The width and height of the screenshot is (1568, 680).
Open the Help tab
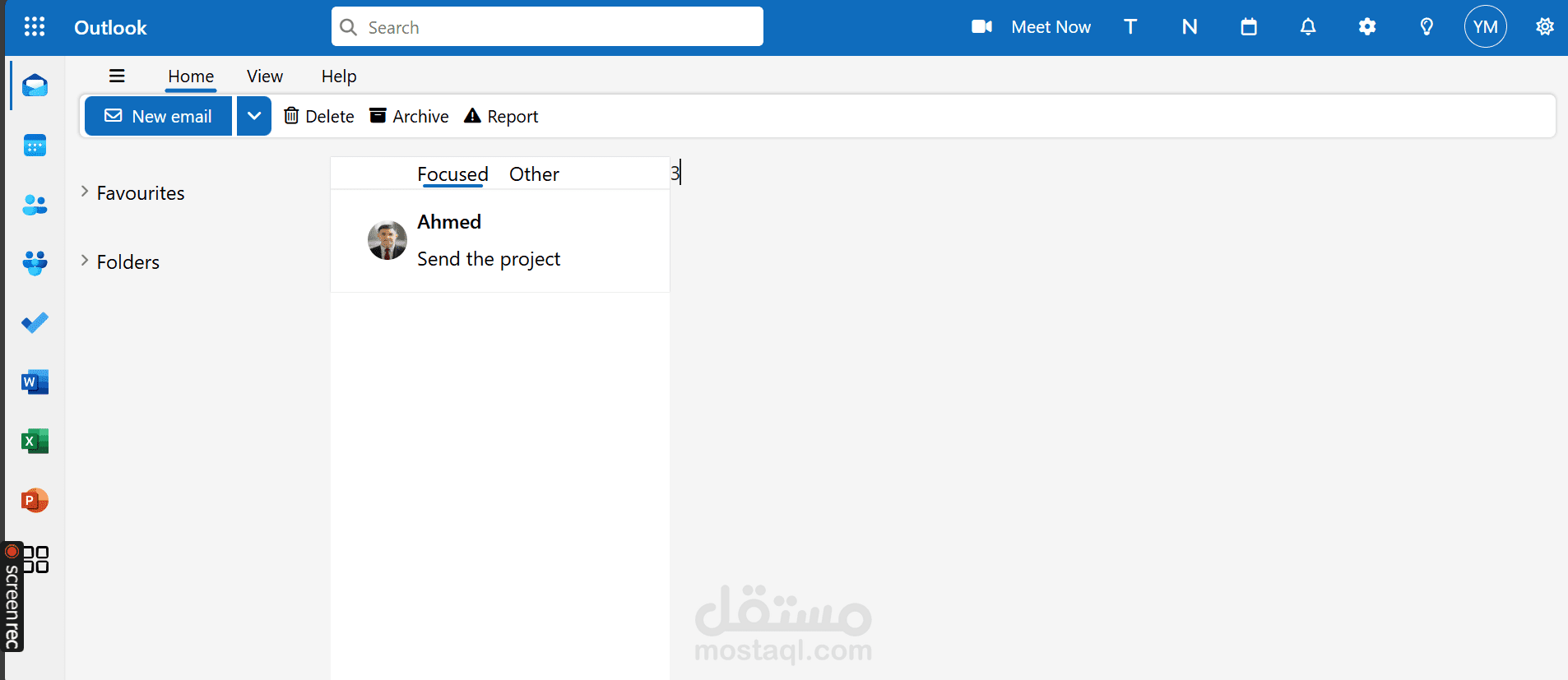pyautogui.click(x=339, y=76)
